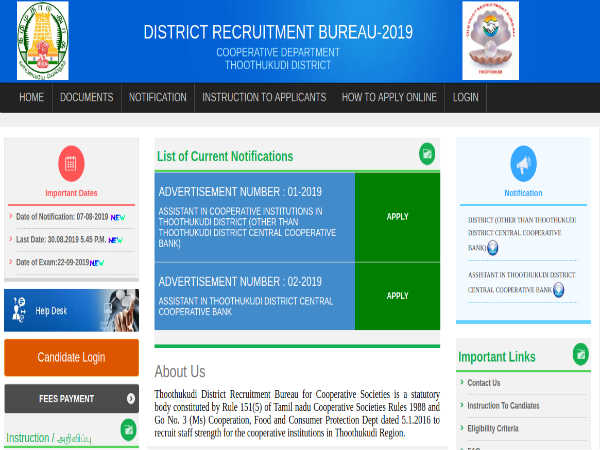Click the blue megaphone Notification icon

point(523,163)
